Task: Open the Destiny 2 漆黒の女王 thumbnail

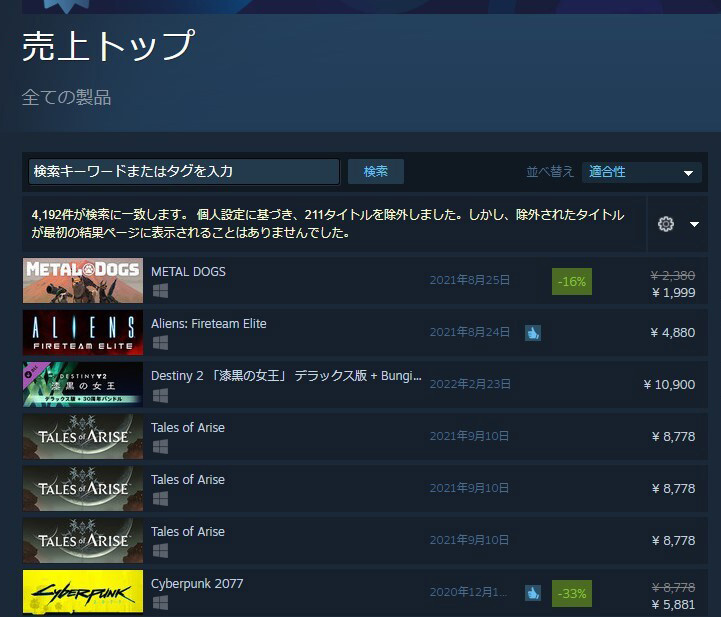Action: pos(83,385)
